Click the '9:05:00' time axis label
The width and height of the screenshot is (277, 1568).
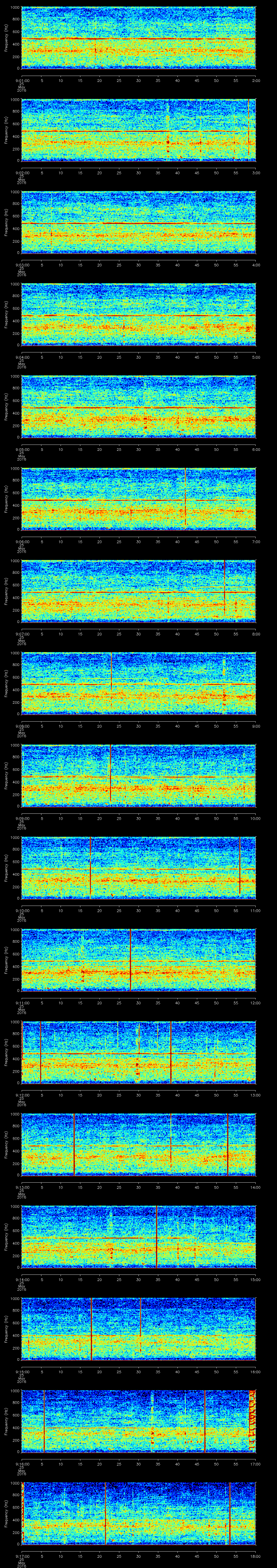[22, 449]
